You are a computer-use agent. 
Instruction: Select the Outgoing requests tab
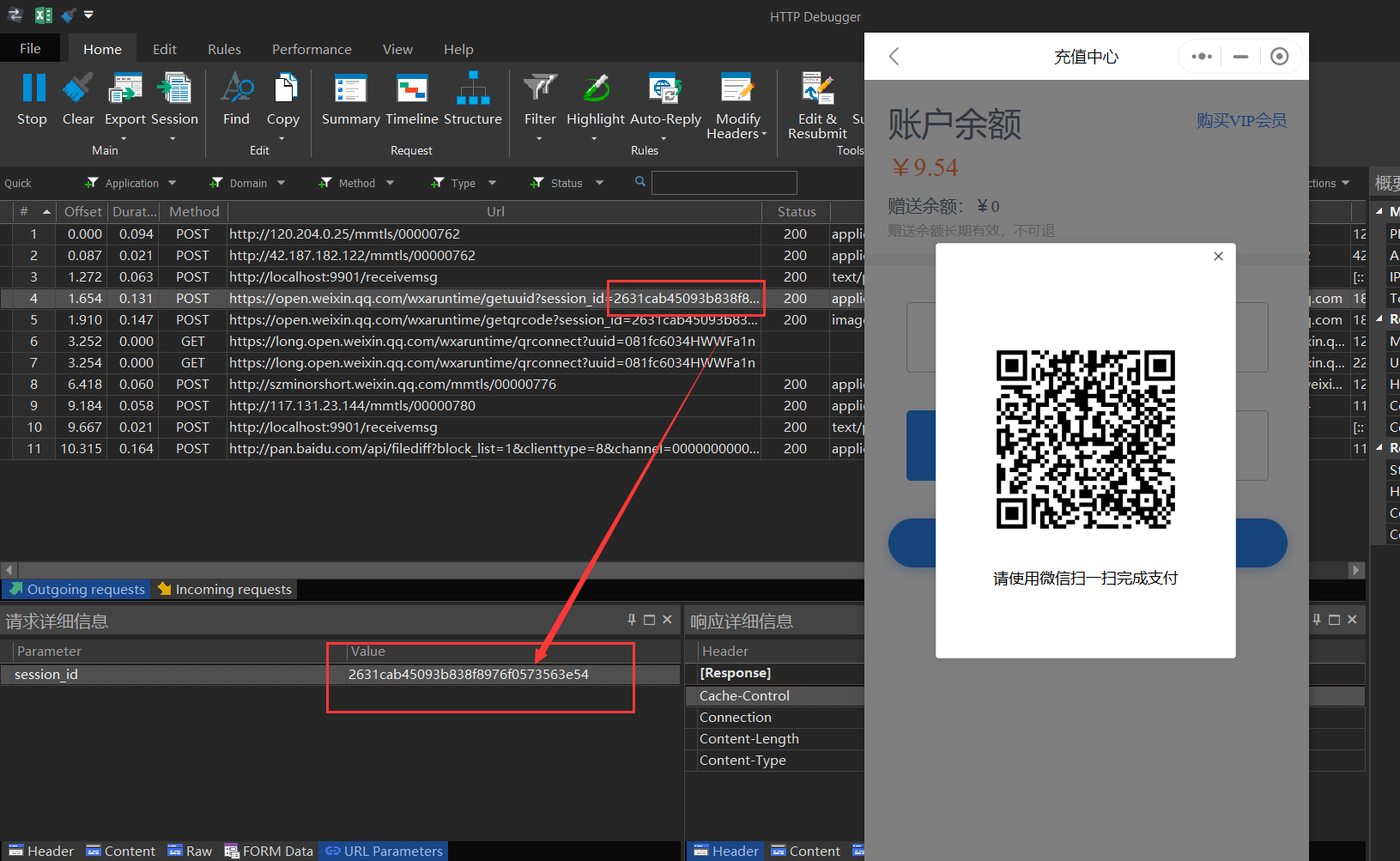[x=77, y=589]
